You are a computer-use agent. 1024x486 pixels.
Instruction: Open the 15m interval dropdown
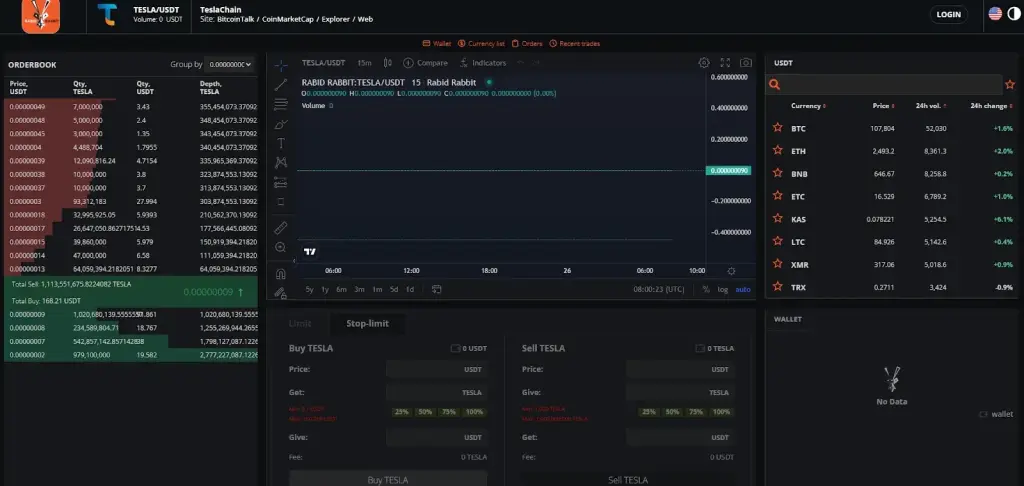pos(364,63)
